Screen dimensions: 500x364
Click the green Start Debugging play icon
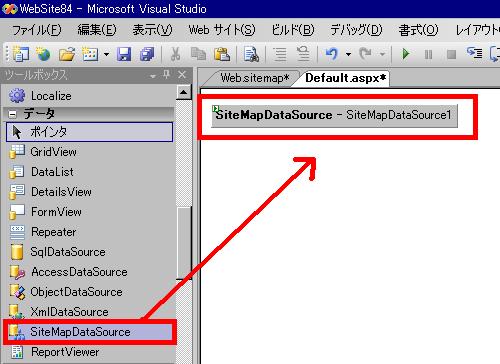[x=406, y=54]
